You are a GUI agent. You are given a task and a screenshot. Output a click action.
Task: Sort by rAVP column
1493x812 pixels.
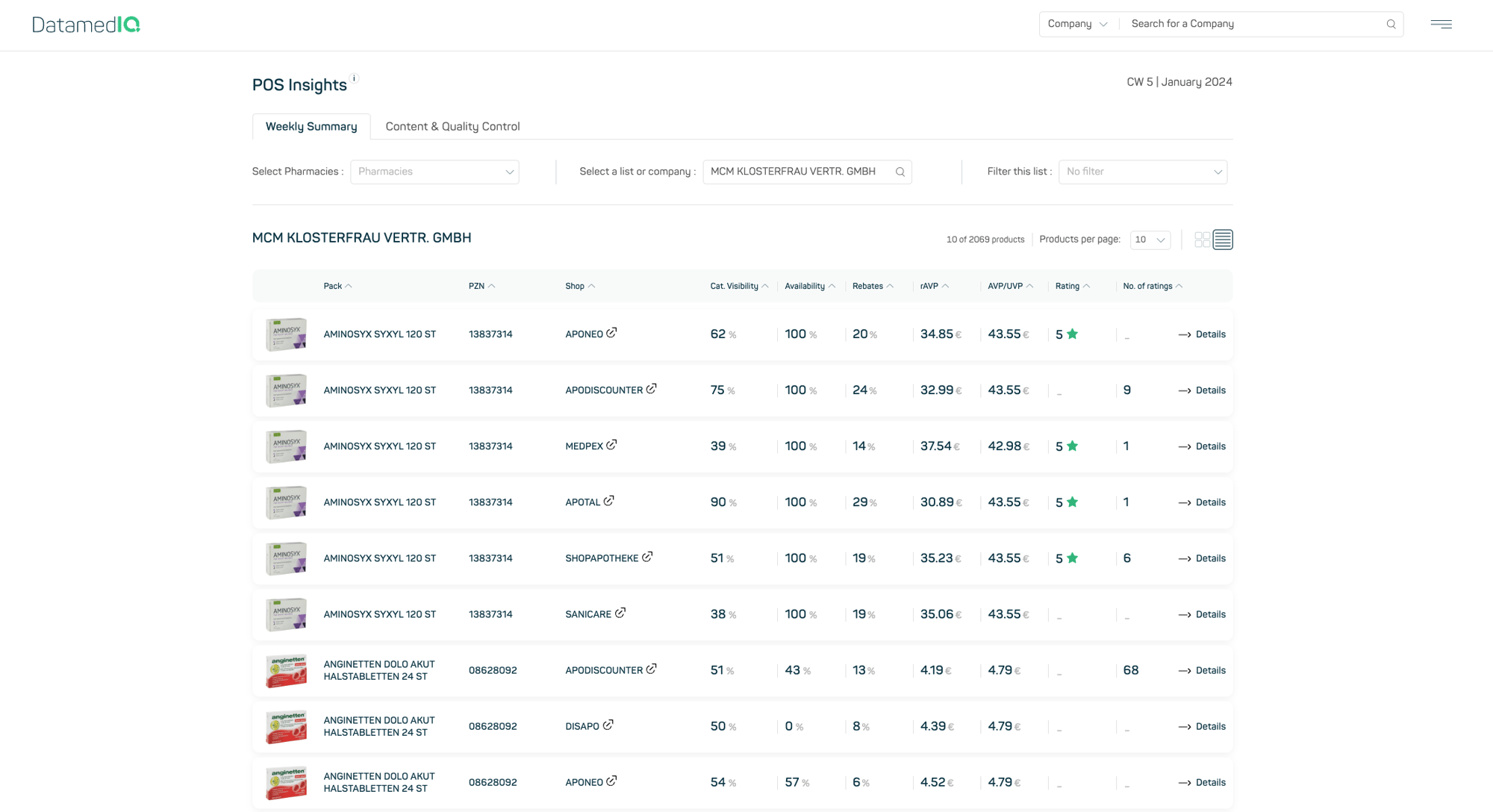(935, 286)
